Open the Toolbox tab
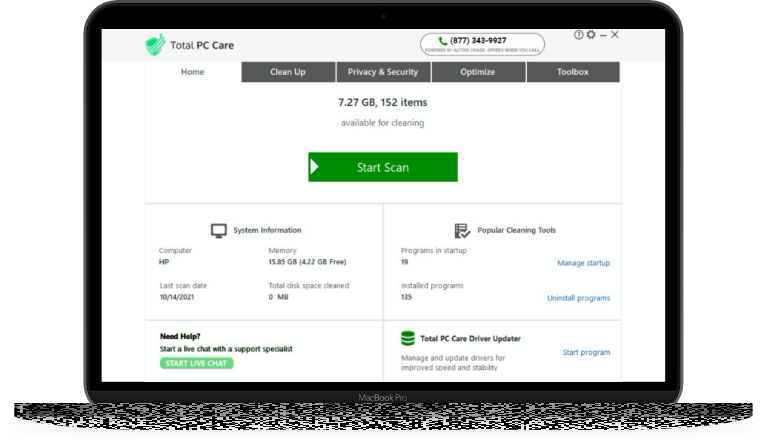 tap(573, 72)
